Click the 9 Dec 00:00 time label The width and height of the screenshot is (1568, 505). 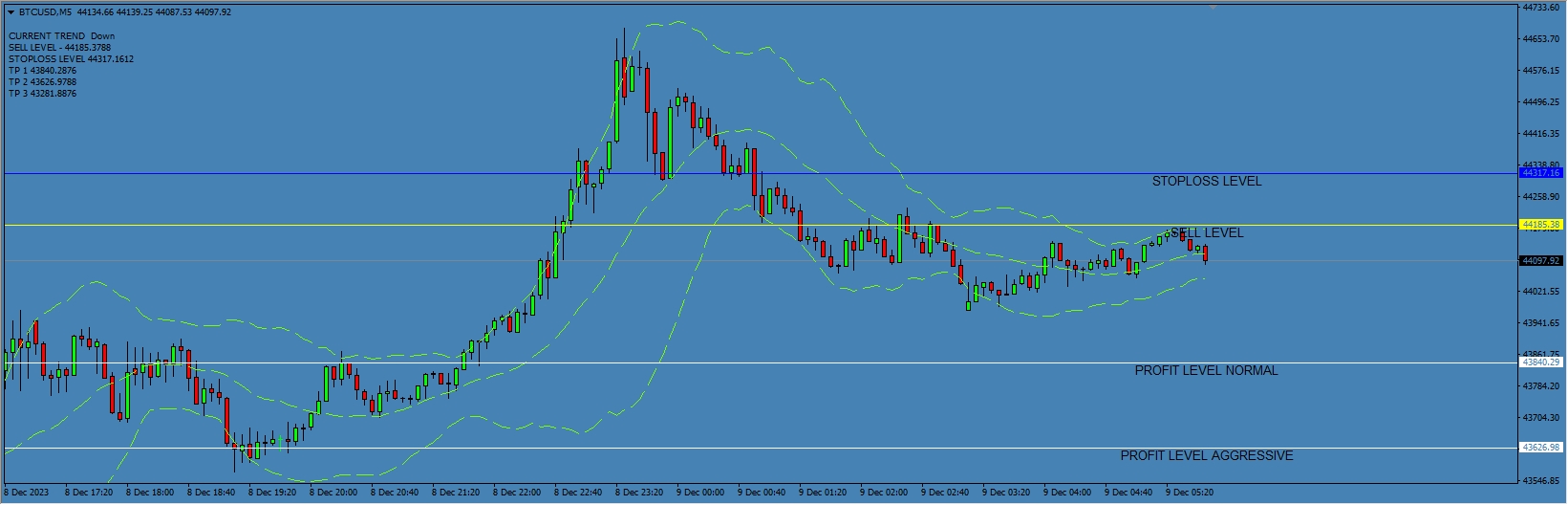point(700,493)
